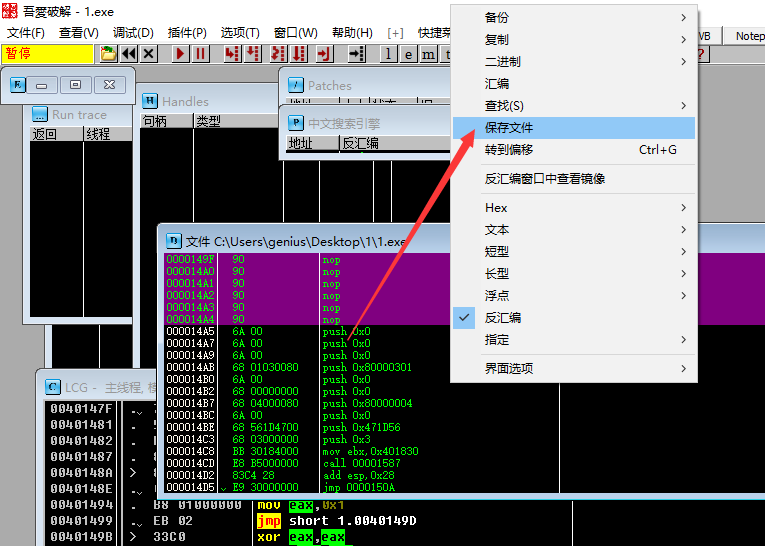The image size is (765, 546).
Task: Click the Handles window title icon
Action: [x=150, y=101]
